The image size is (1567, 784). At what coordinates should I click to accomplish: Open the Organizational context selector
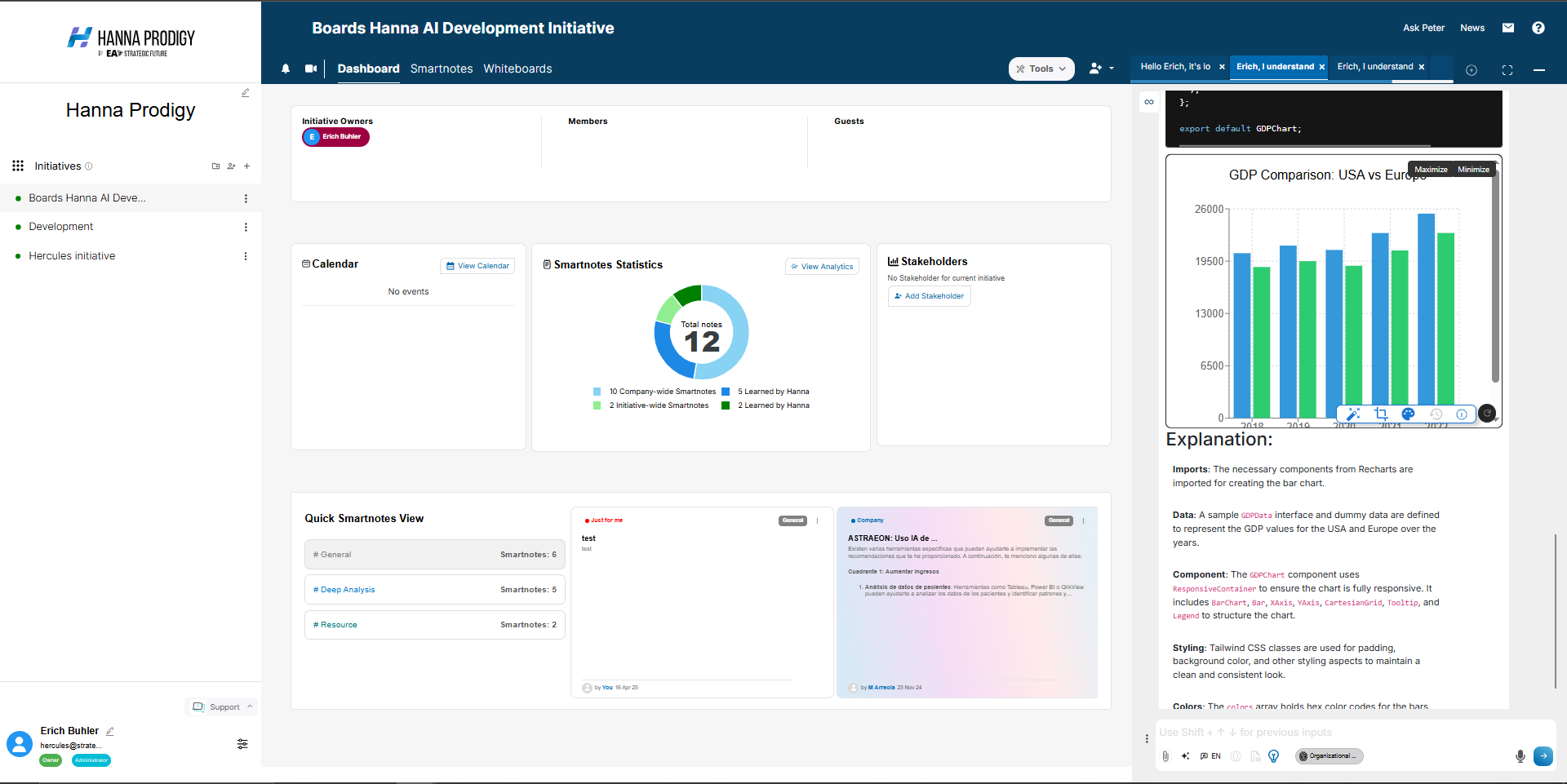(1330, 756)
